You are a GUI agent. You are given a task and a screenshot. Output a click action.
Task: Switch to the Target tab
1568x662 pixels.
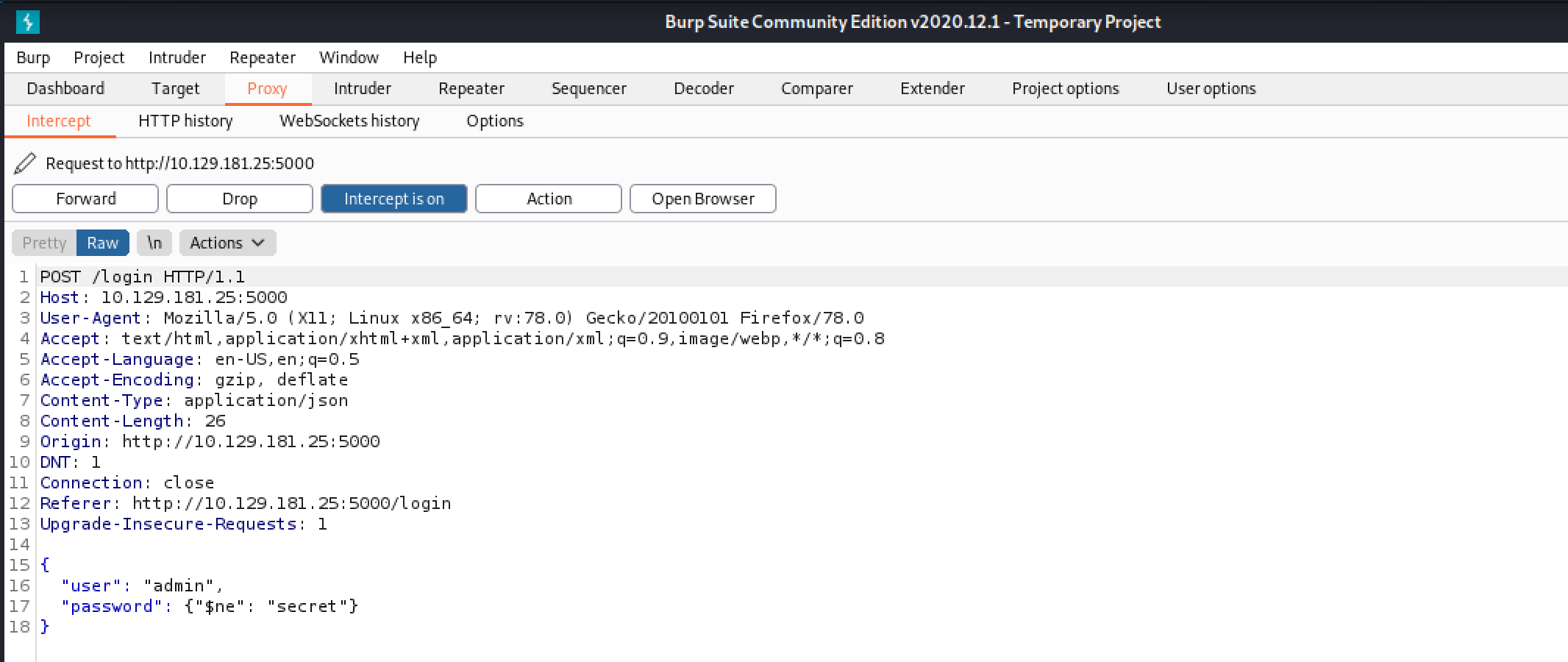click(x=175, y=88)
